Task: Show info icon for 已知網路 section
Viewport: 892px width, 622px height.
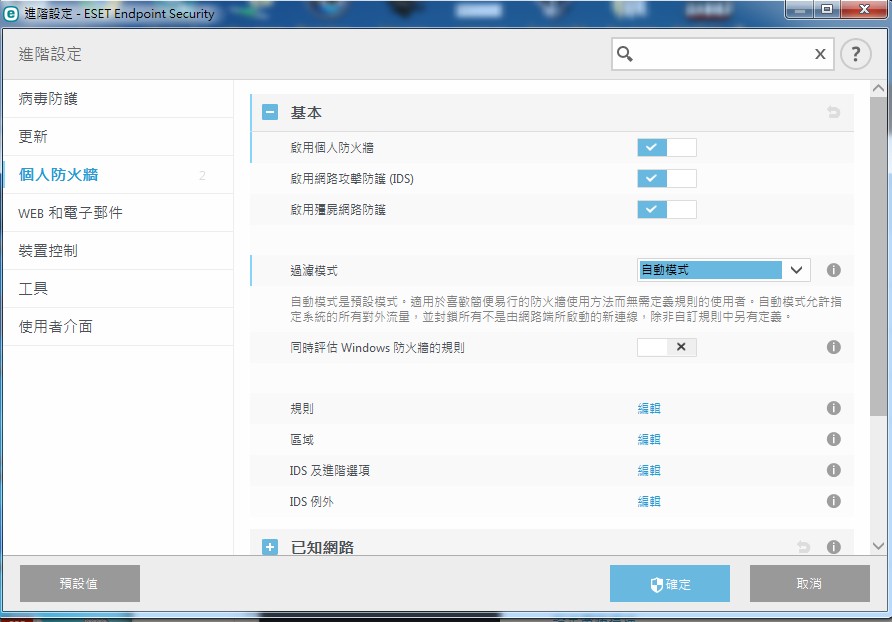Action: (x=833, y=547)
